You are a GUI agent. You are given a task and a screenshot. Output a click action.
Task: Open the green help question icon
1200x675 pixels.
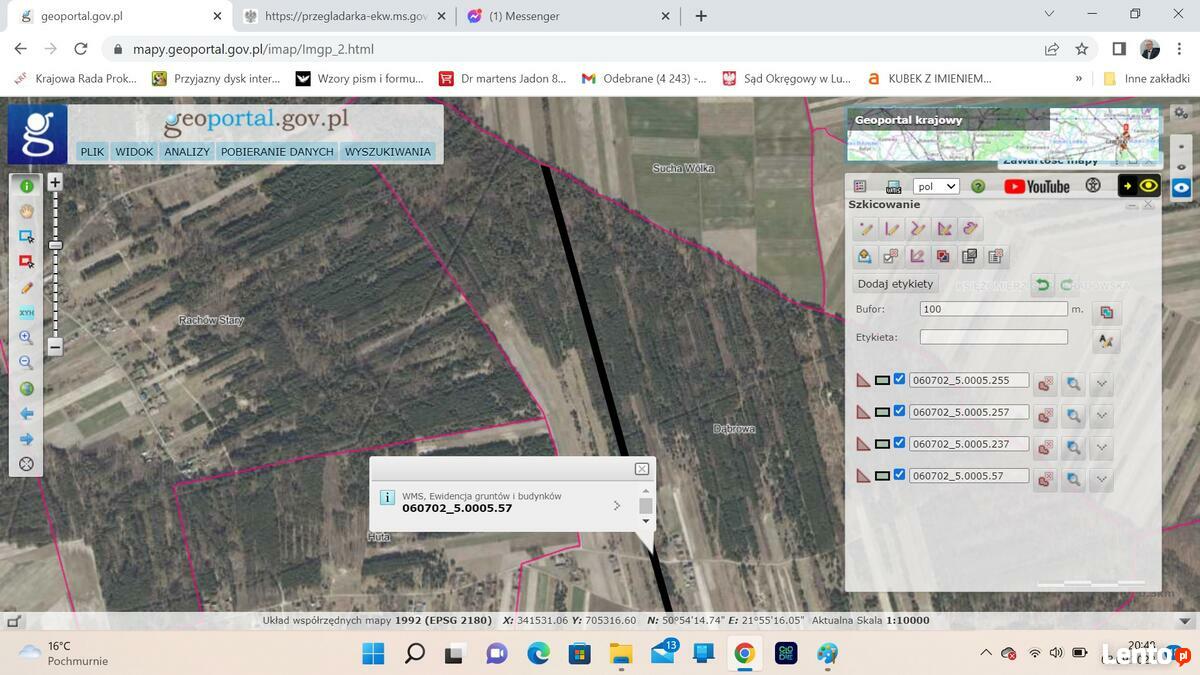[x=978, y=186]
